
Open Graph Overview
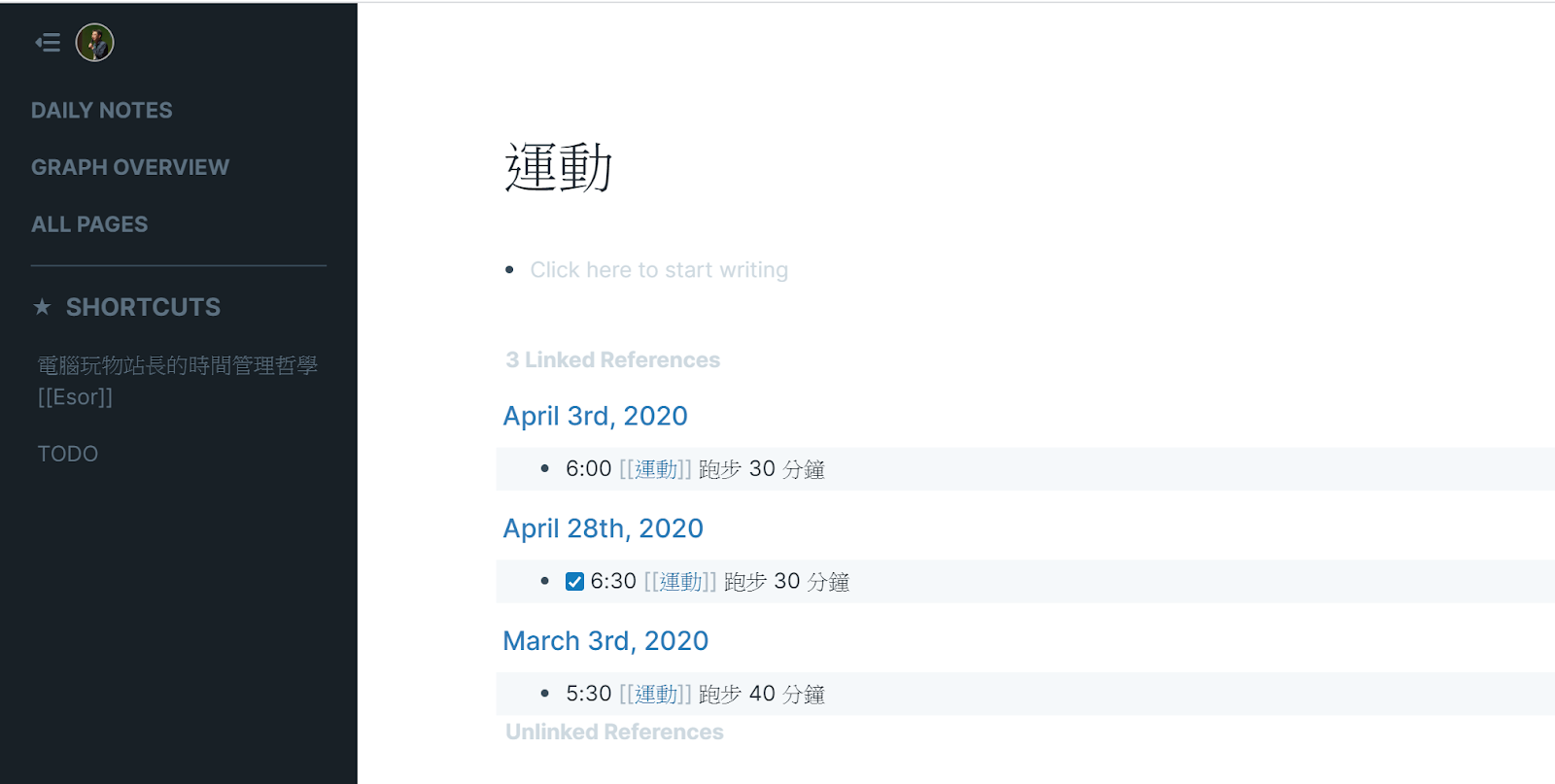coord(130,166)
